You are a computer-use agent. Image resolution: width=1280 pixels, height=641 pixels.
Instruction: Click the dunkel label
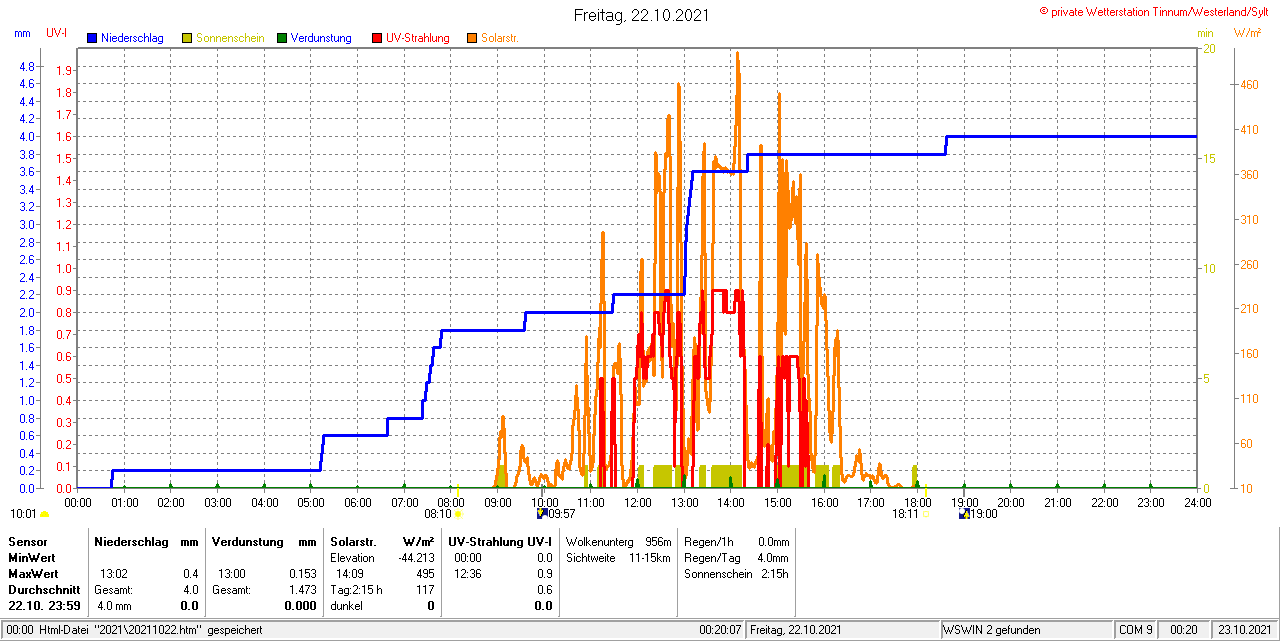click(x=346, y=606)
